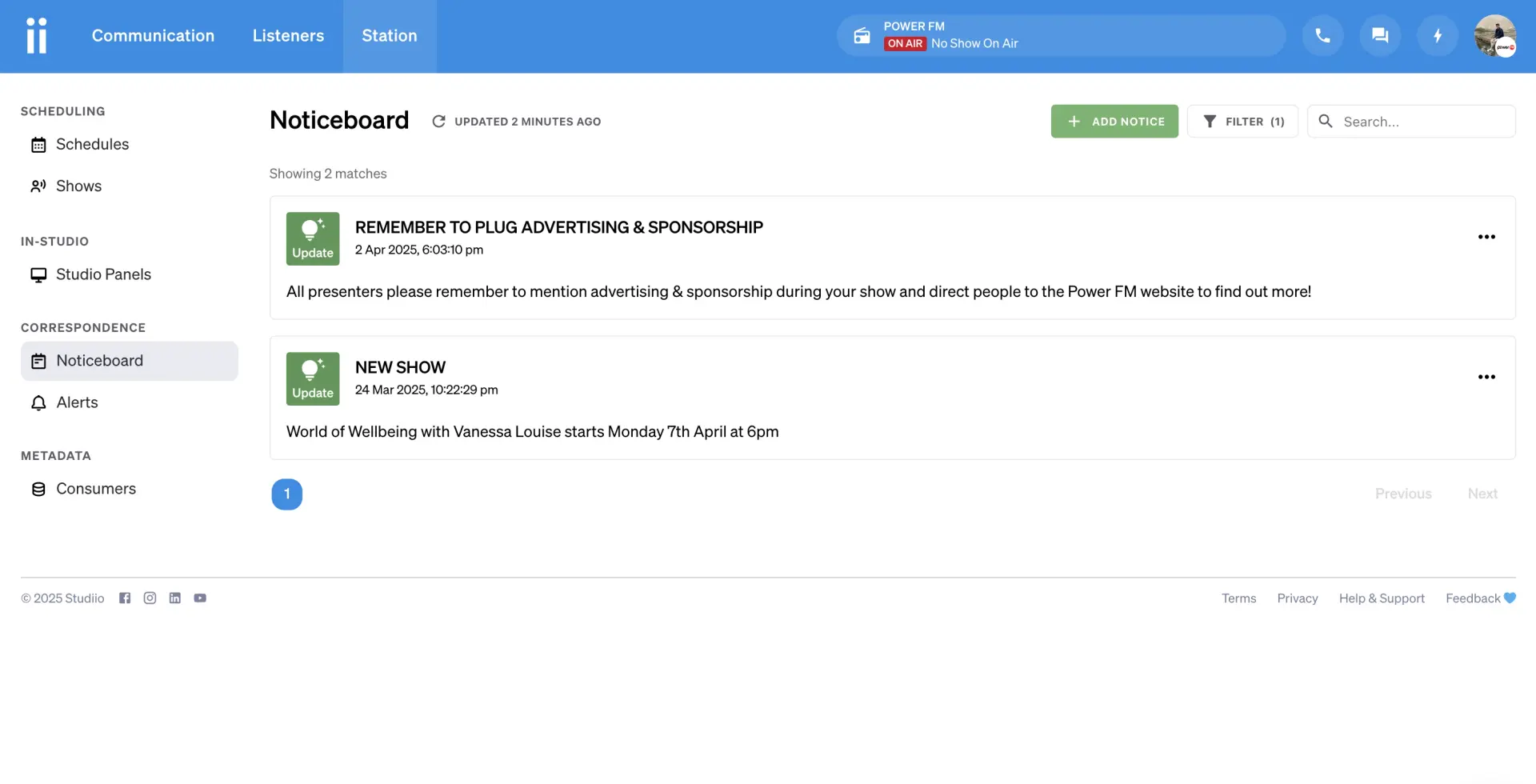Refresh the noticeboard via update icon
This screenshot has width=1536, height=784.
(x=438, y=122)
